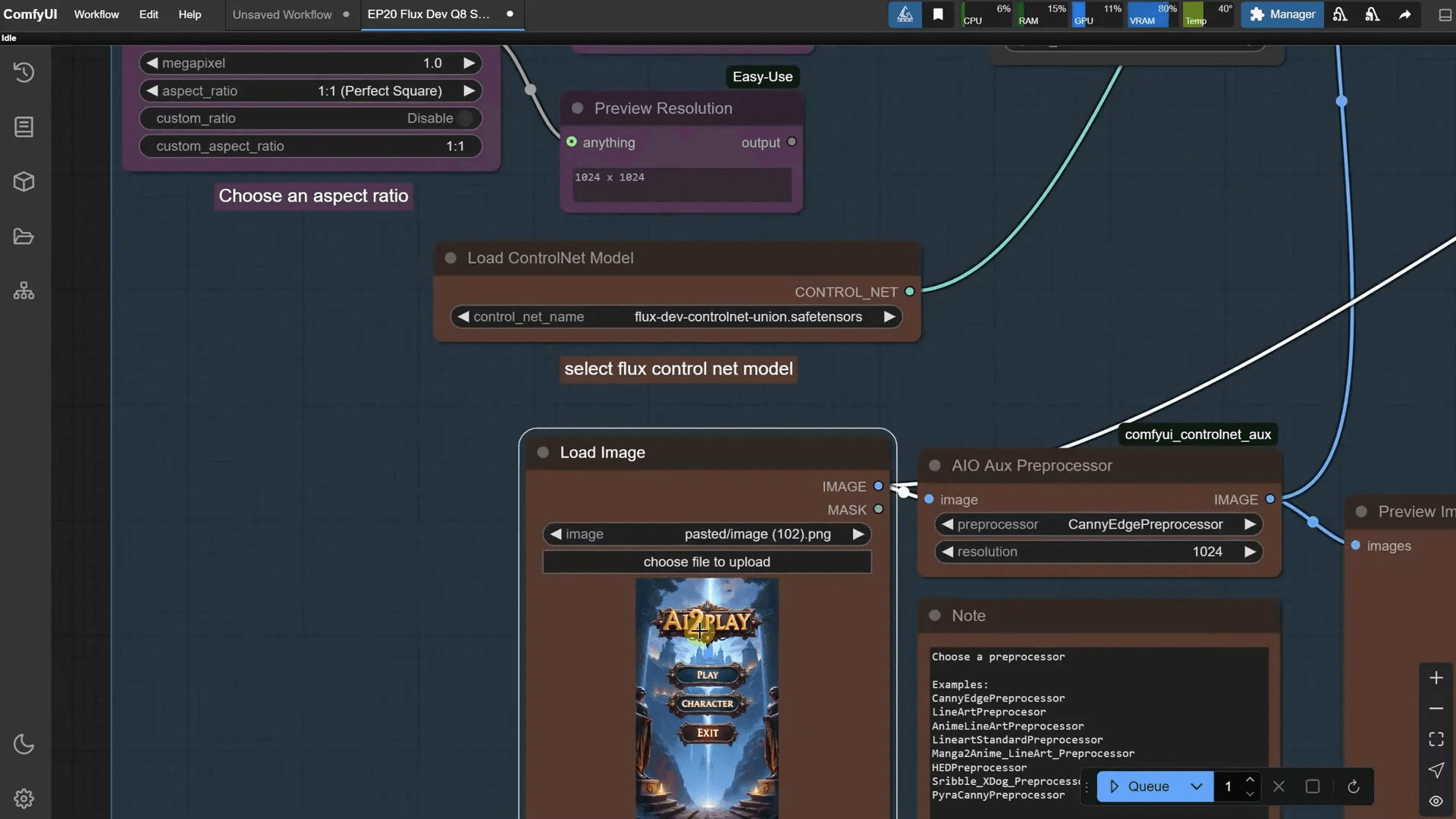The image size is (1456, 819).
Task: Open the control_net_name model combo
Action: click(x=676, y=317)
